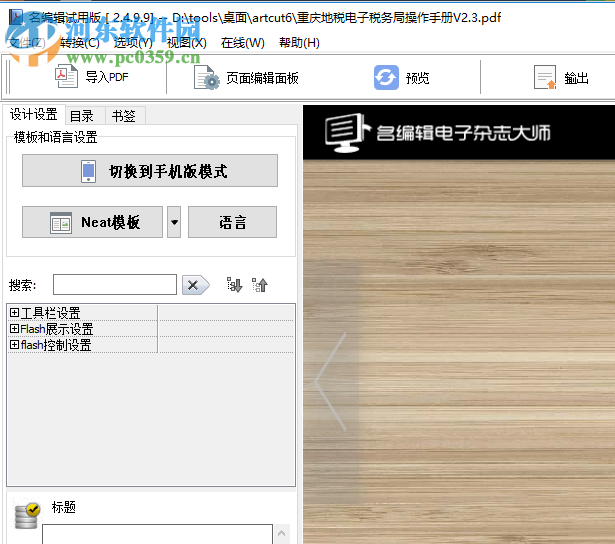Screen dimensions: 615x544
Task: Click the template layout icon on Neat模板
Action: 61,223
